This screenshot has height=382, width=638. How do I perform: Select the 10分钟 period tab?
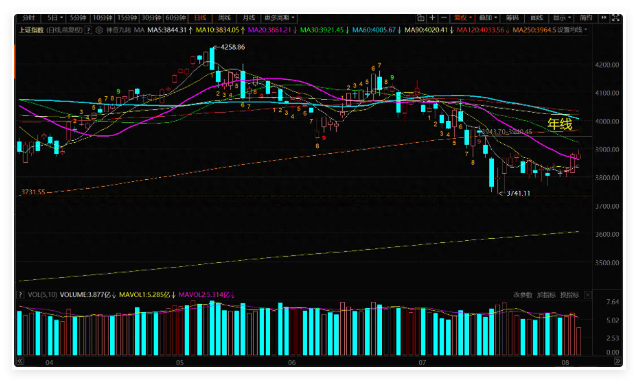pyautogui.click(x=102, y=18)
